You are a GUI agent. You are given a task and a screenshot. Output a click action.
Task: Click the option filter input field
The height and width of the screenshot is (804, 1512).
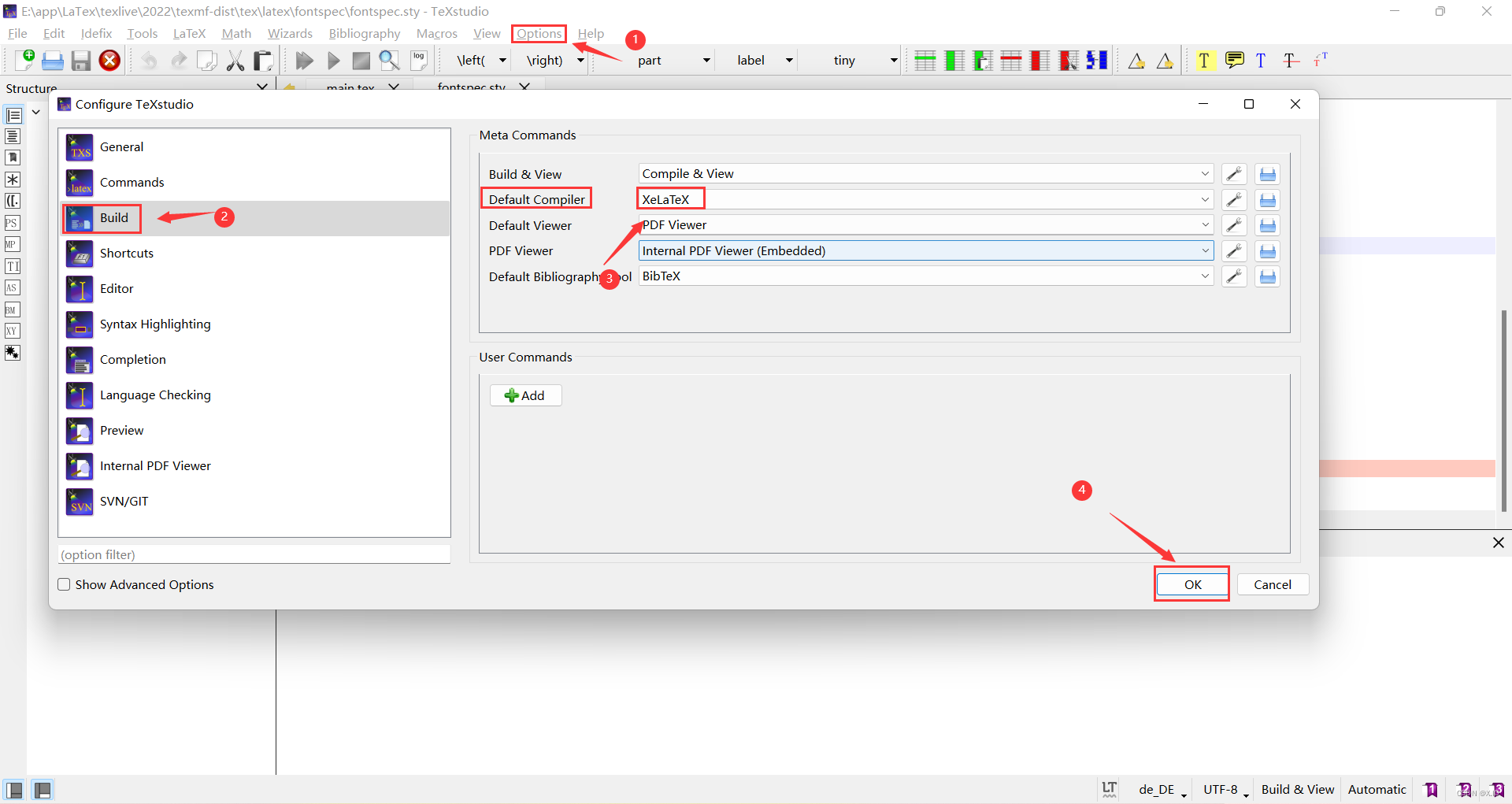coord(254,554)
